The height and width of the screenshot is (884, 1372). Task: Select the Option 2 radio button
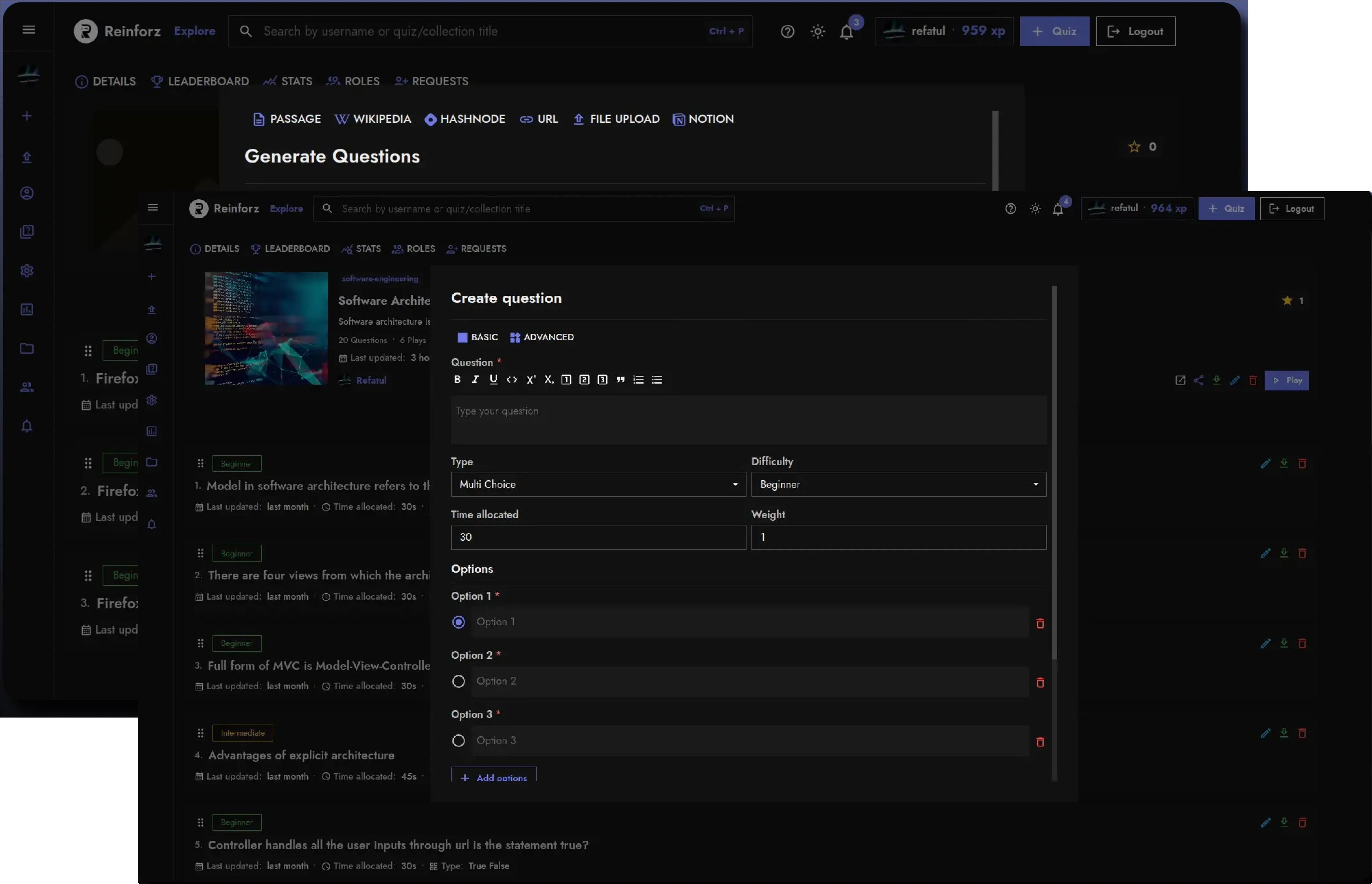458,681
